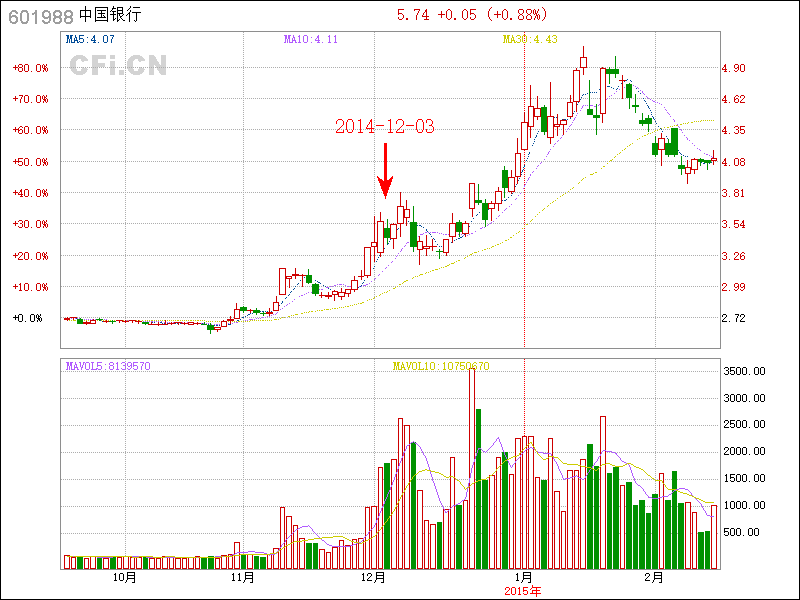Click the 2.99 price axis label
This screenshot has height=600, width=800.
point(734,287)
